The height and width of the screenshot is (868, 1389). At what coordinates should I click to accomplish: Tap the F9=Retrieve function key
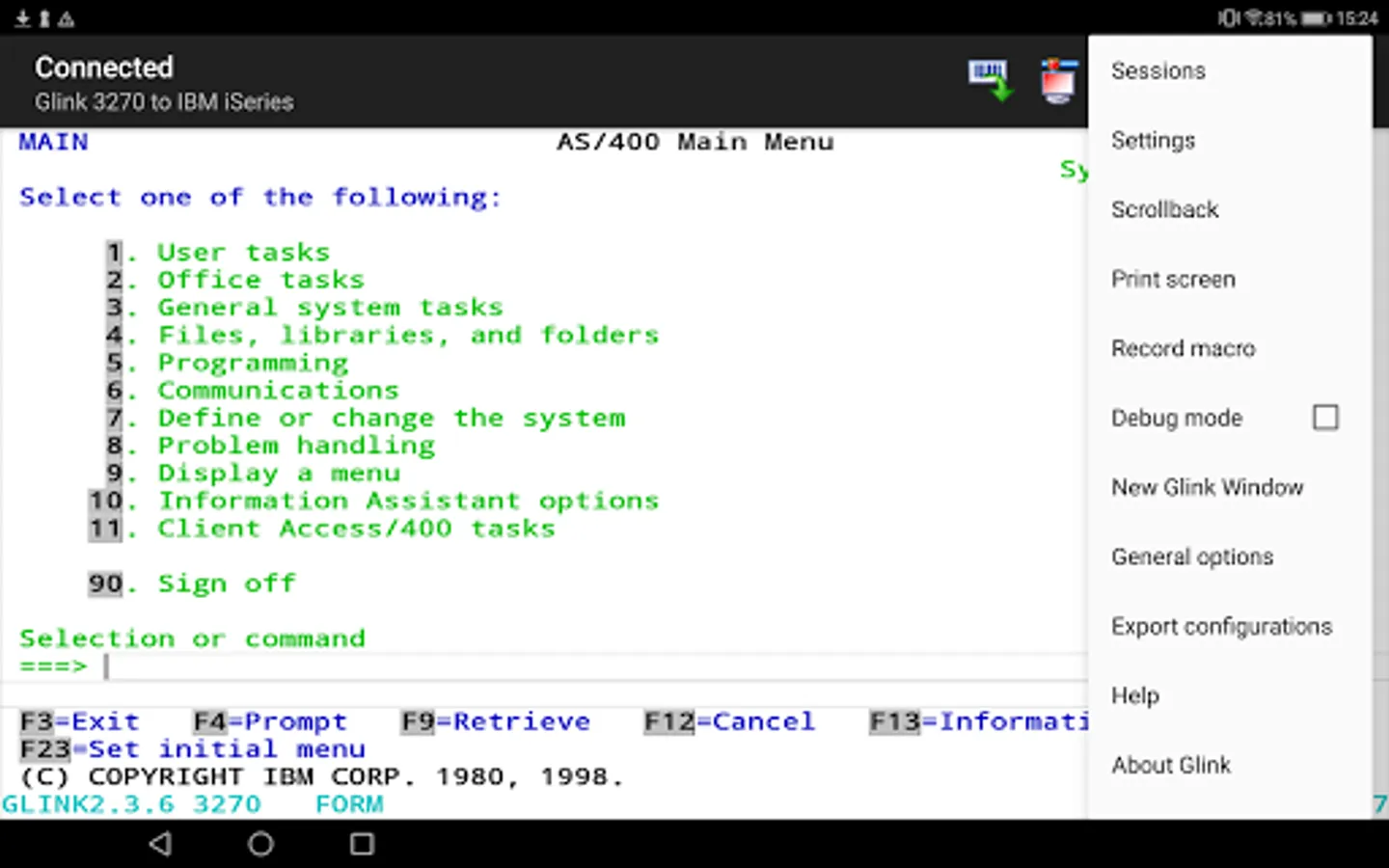496,721
